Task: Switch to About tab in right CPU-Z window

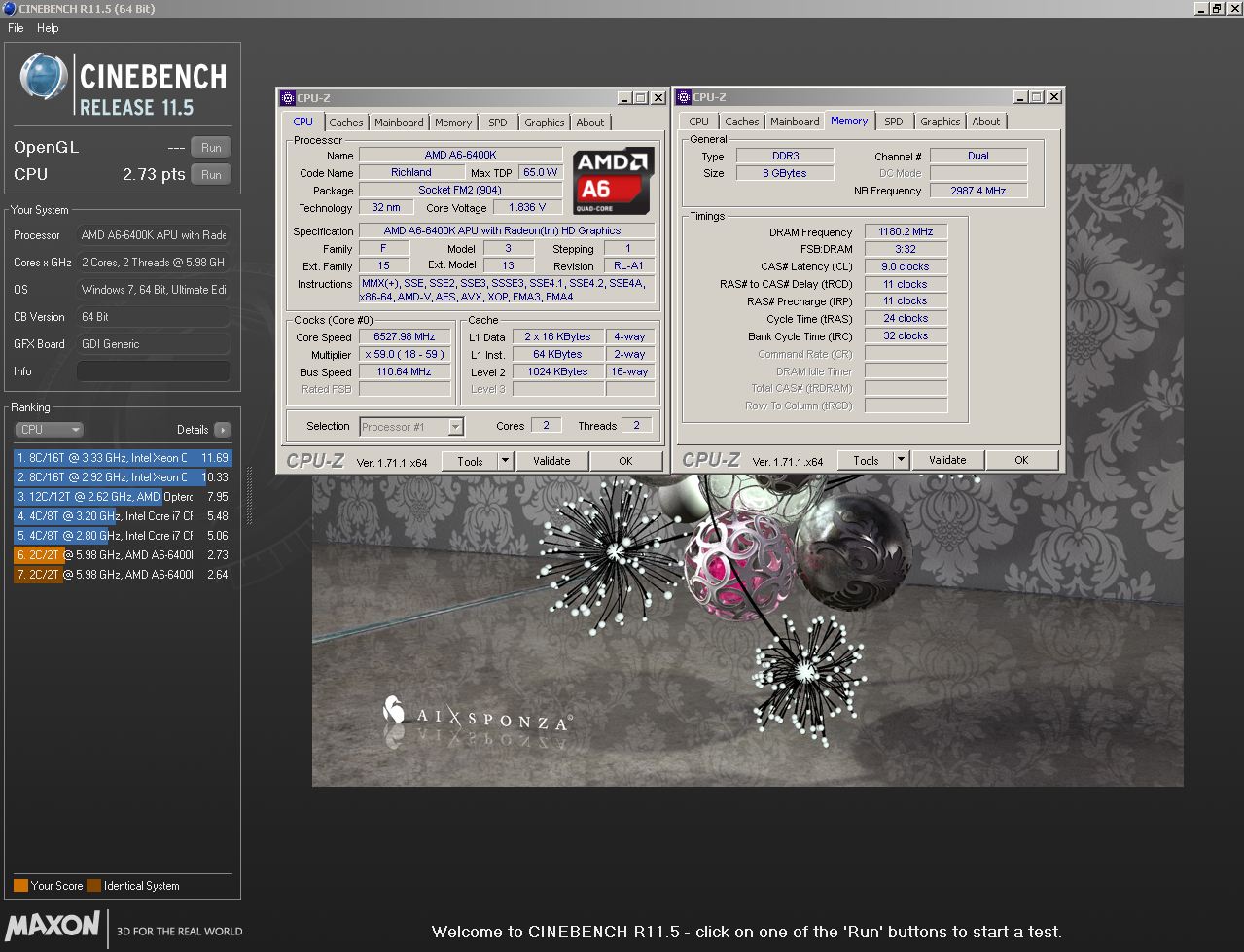Action: (x=986, y=122)
